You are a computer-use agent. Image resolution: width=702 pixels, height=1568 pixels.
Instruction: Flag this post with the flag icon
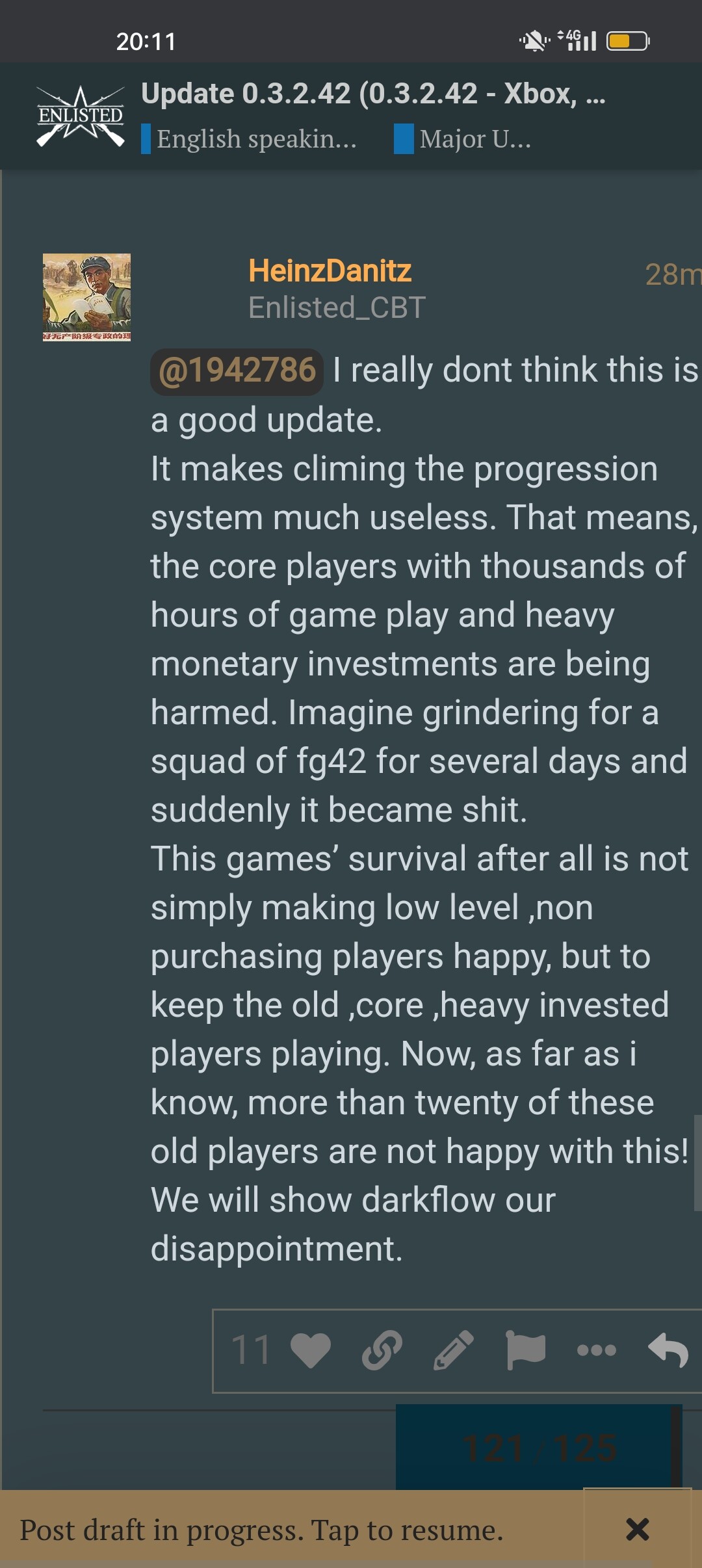[x=525, y=1350]
